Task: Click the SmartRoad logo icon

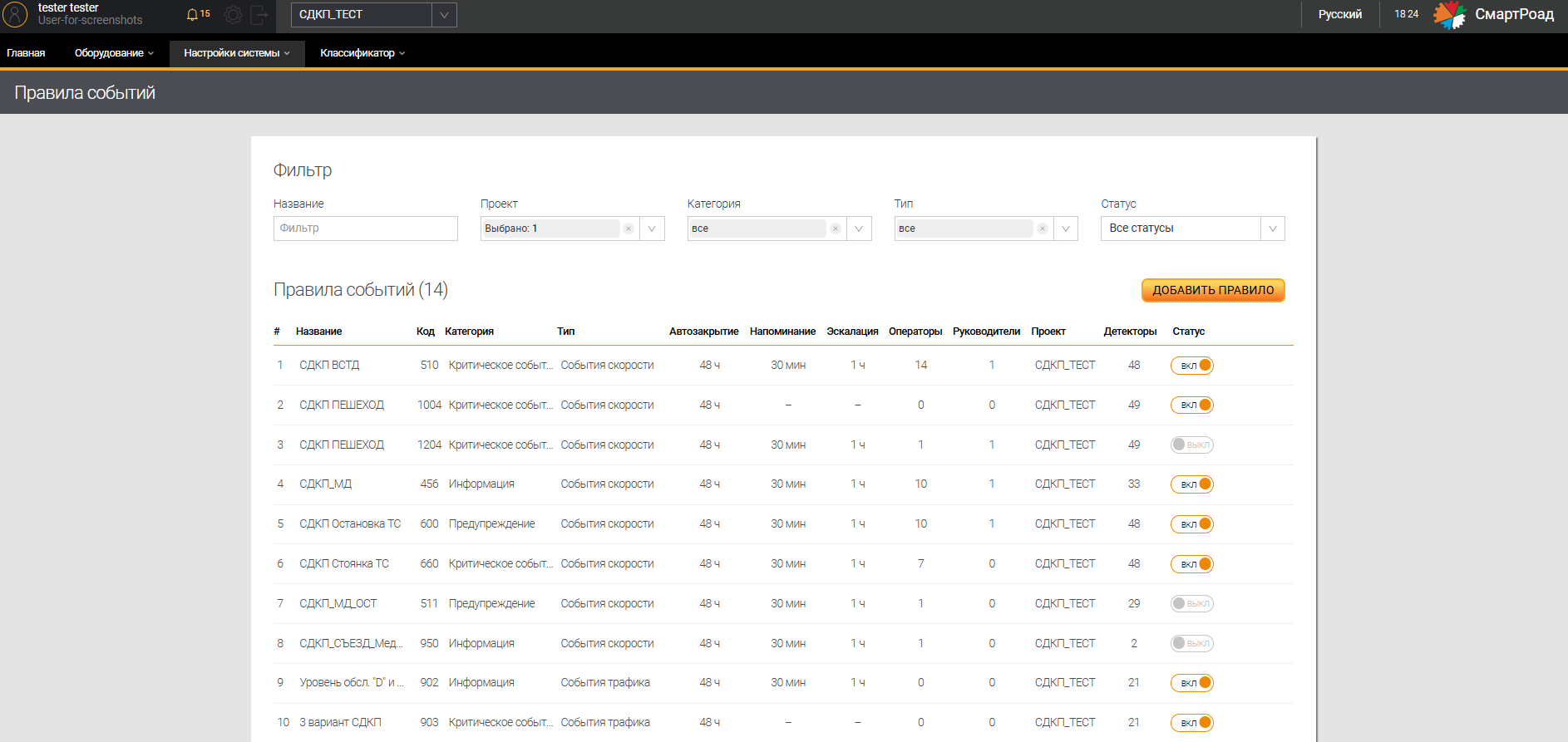Action: [1450, 14]
